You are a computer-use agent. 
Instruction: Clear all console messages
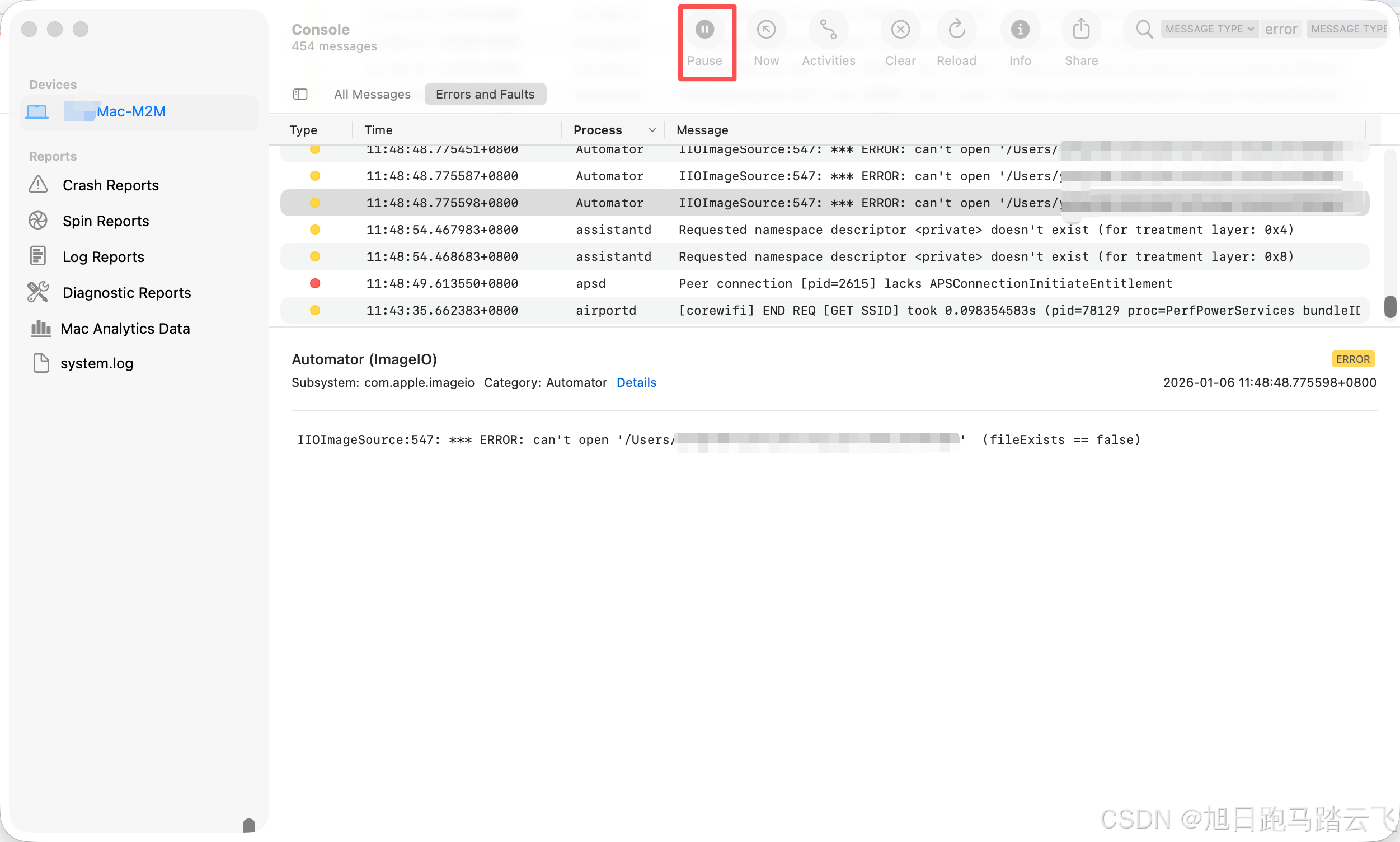pyautogui.click(x=900, y=30)
